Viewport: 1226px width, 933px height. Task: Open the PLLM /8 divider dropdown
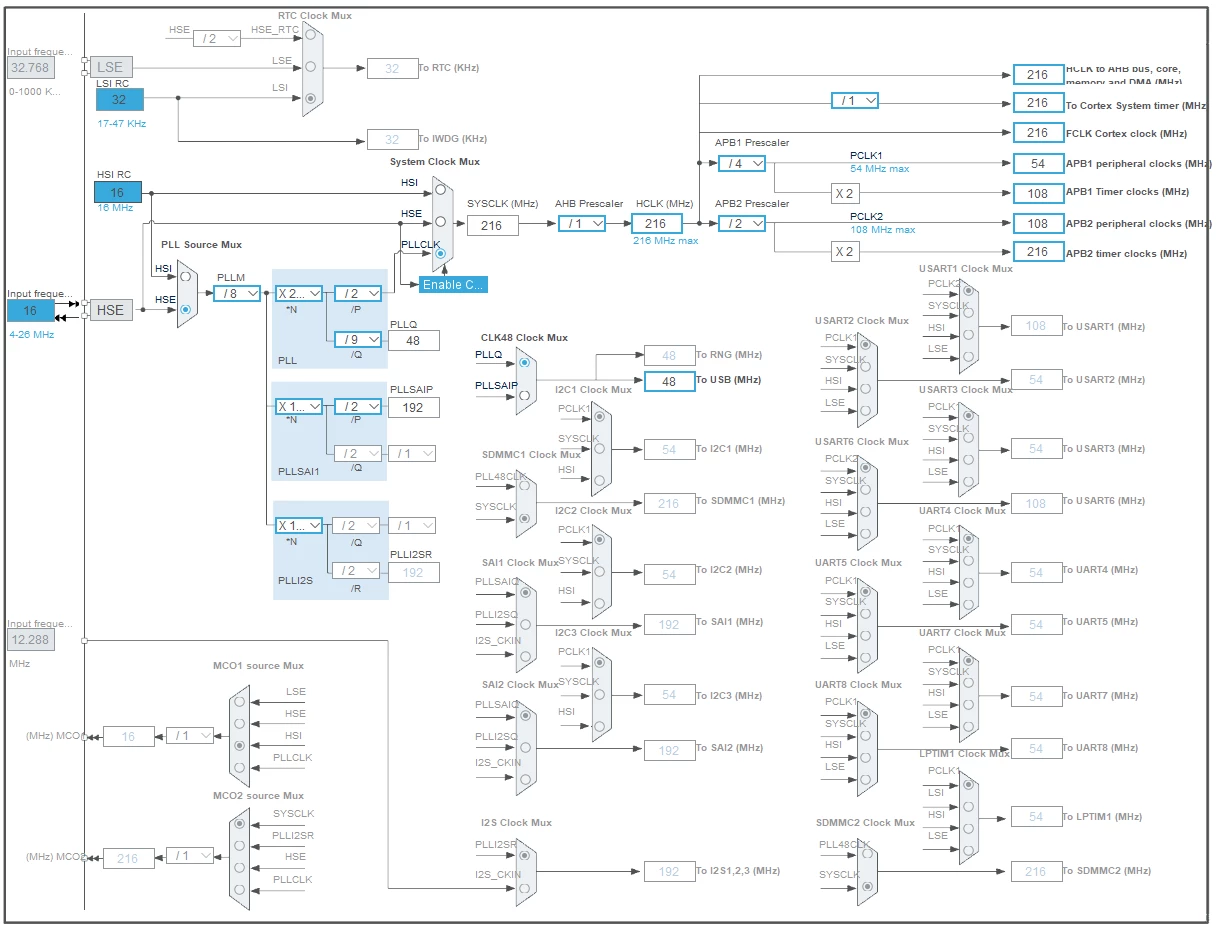tap(237, 293)
